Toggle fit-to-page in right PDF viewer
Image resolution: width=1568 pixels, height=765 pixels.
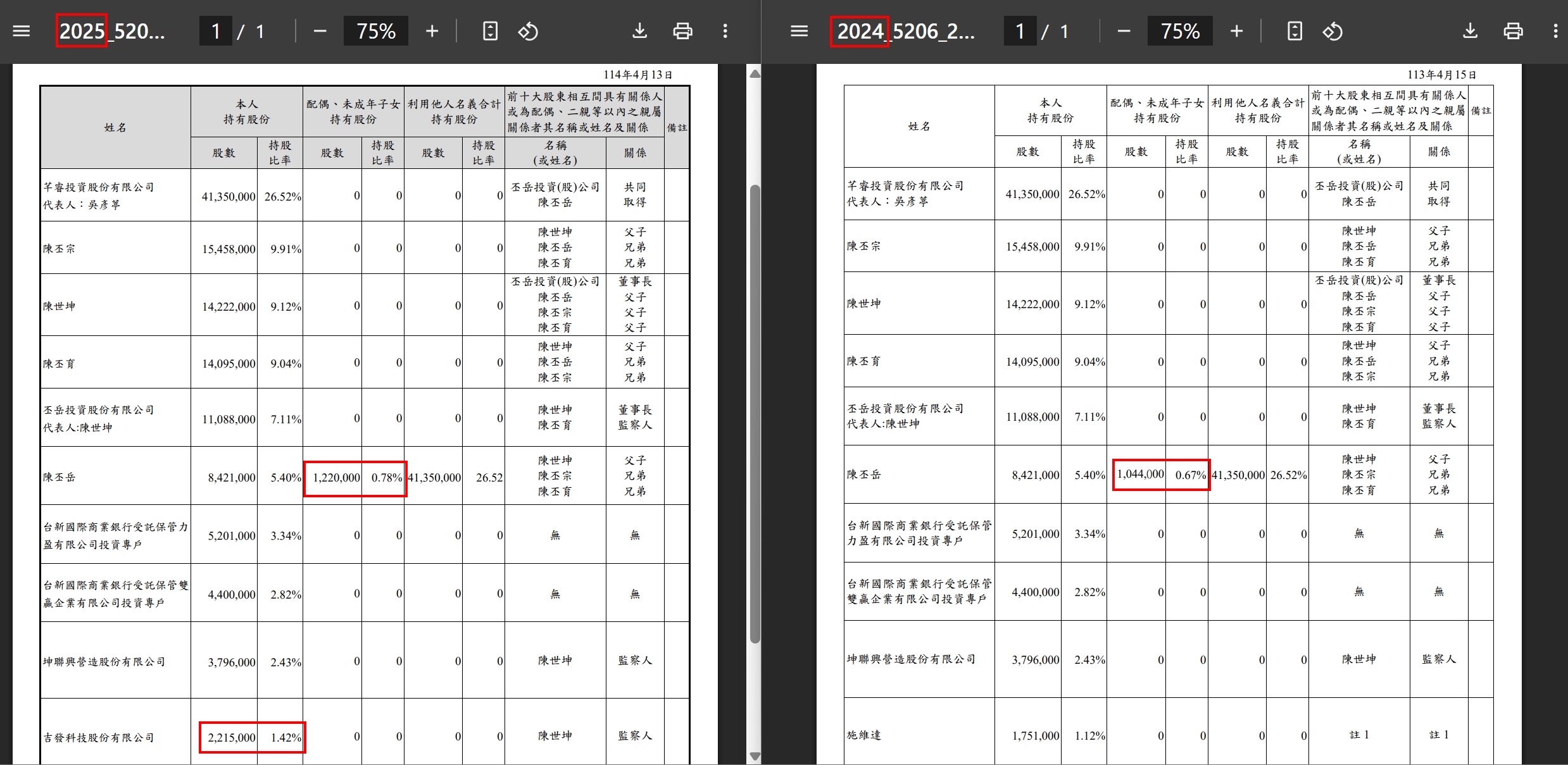1295,31
